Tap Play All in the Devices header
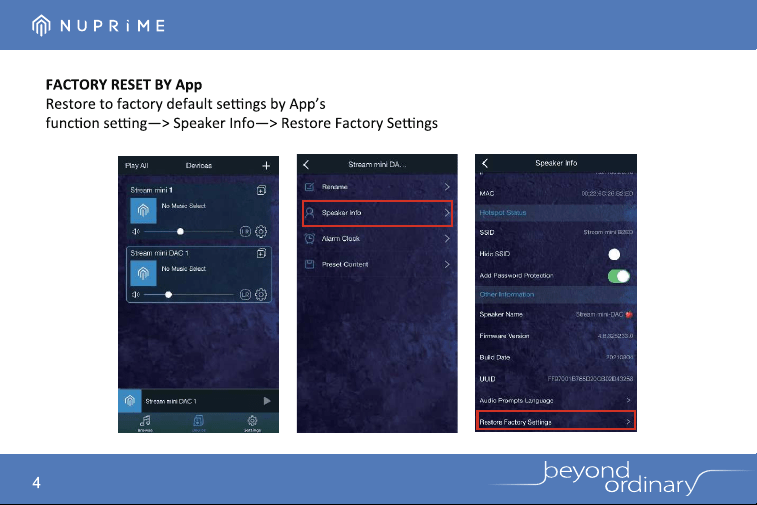The height and width of the screenshot is (505, 757). [x=137, y=166]
